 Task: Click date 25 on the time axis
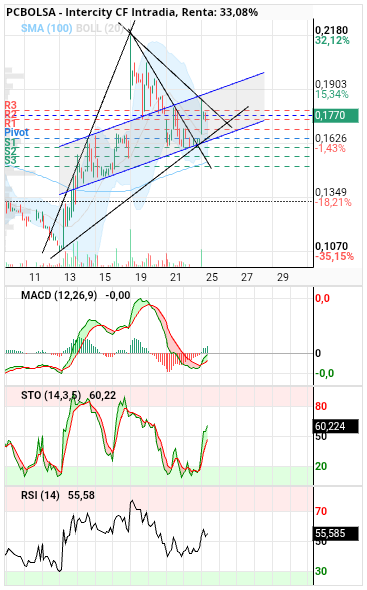tap(212, 278)
